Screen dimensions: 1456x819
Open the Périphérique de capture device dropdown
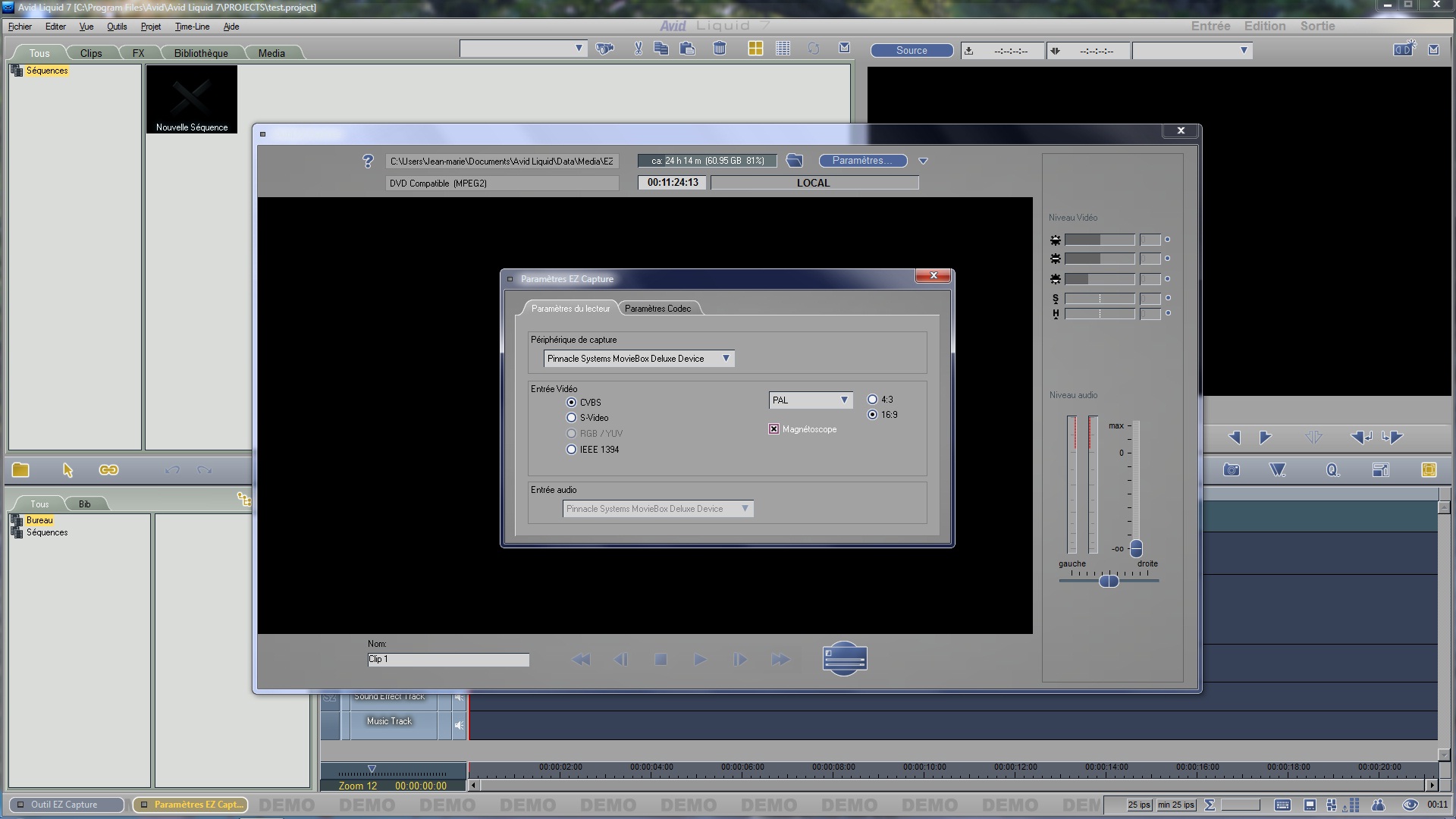tap(639, 359)
